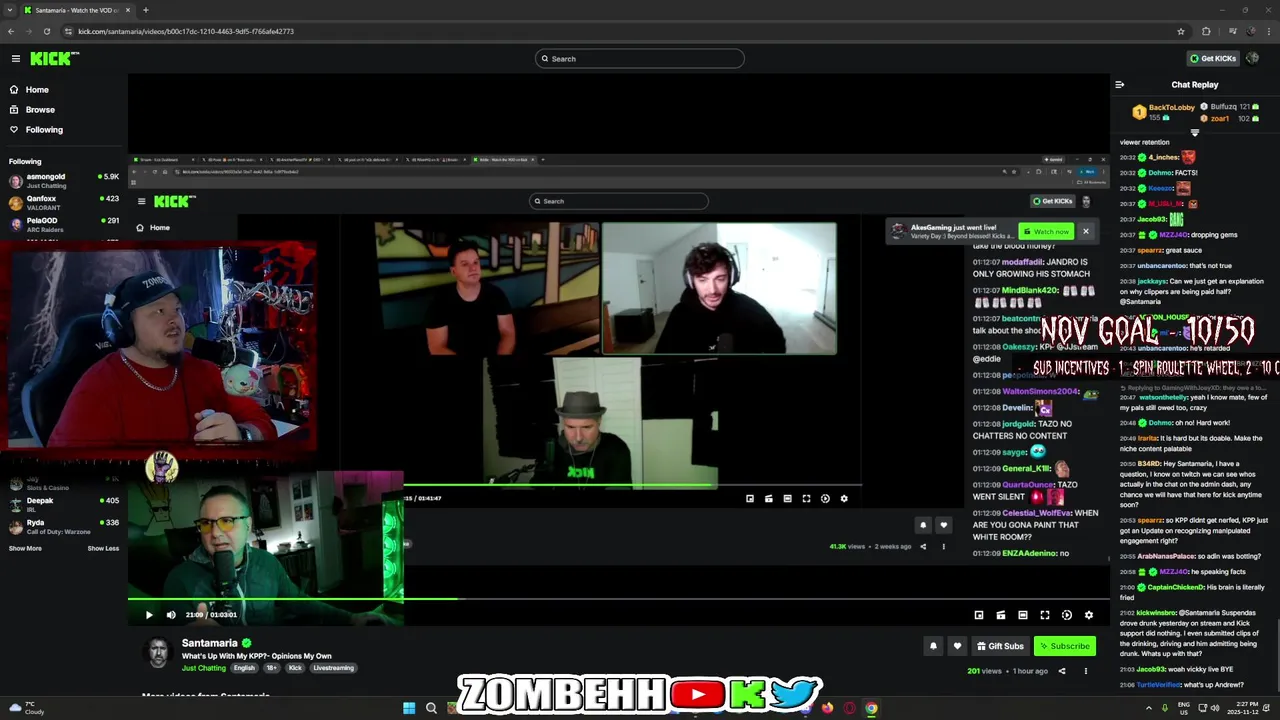Enter fullscreen on main player
The height and width of the screenshot is (720, 1280).
pyautogui.click(x=1045, y=615)
